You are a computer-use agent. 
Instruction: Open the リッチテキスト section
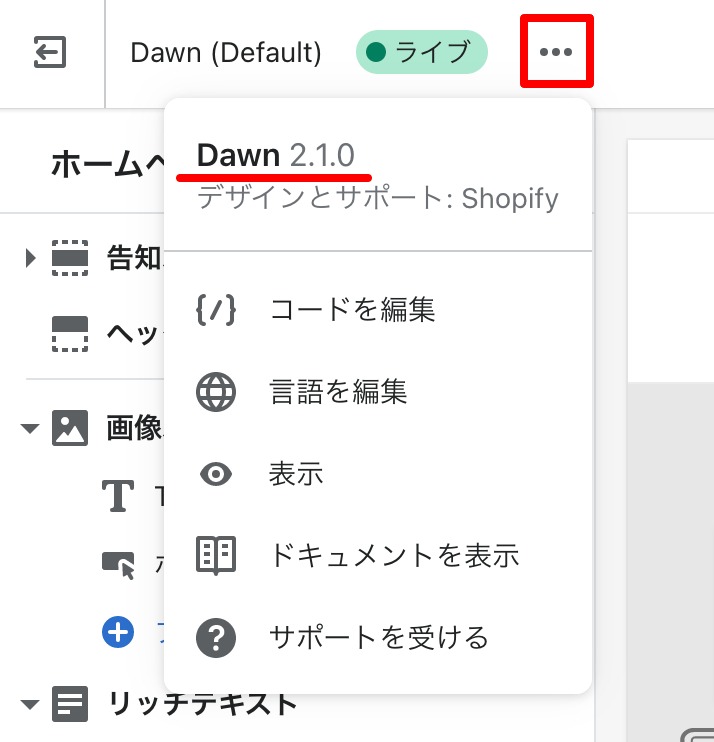(x=203, y=704)
